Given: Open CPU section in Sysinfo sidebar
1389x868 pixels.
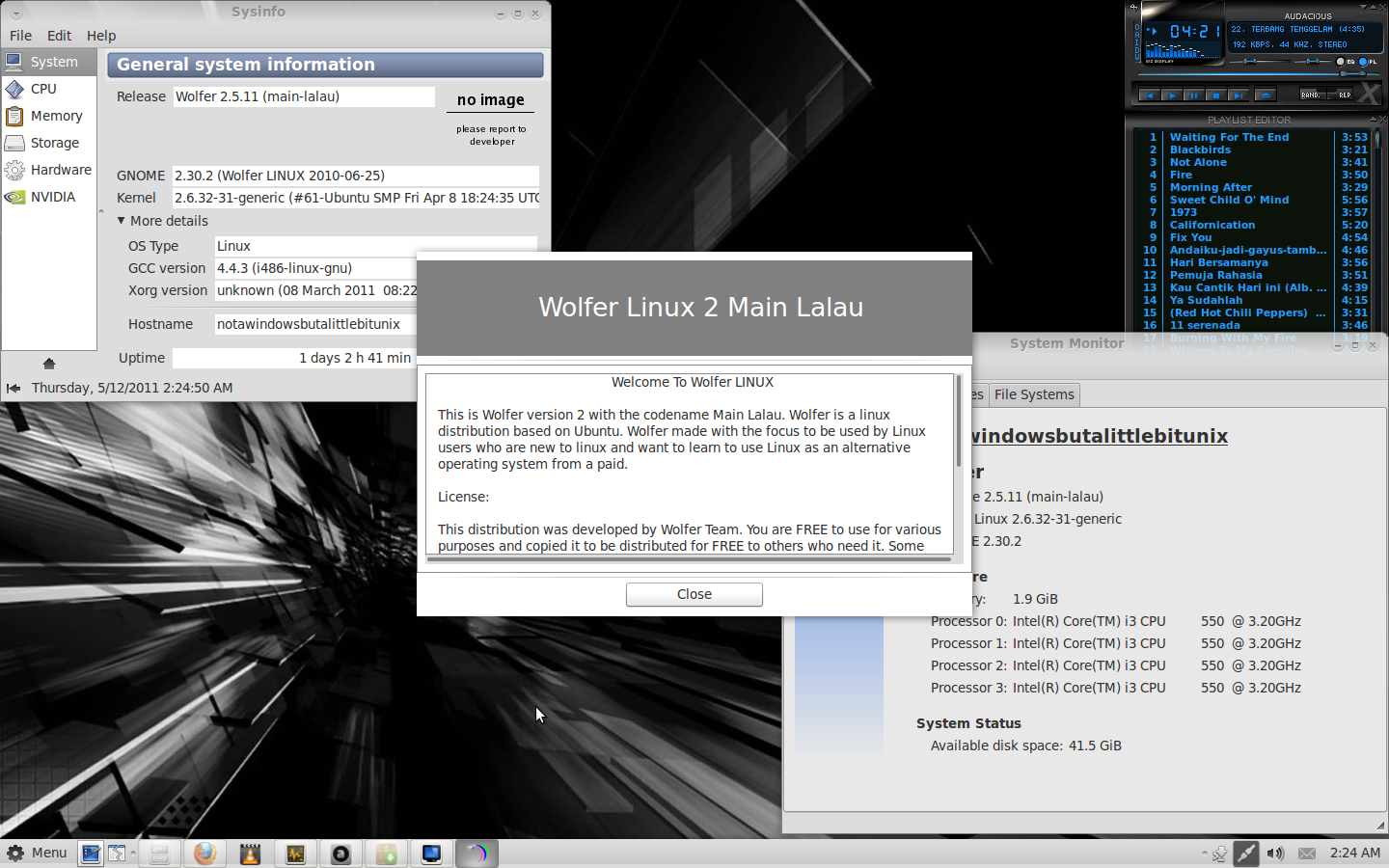Looking at the screenshot, I should [49, 89].
